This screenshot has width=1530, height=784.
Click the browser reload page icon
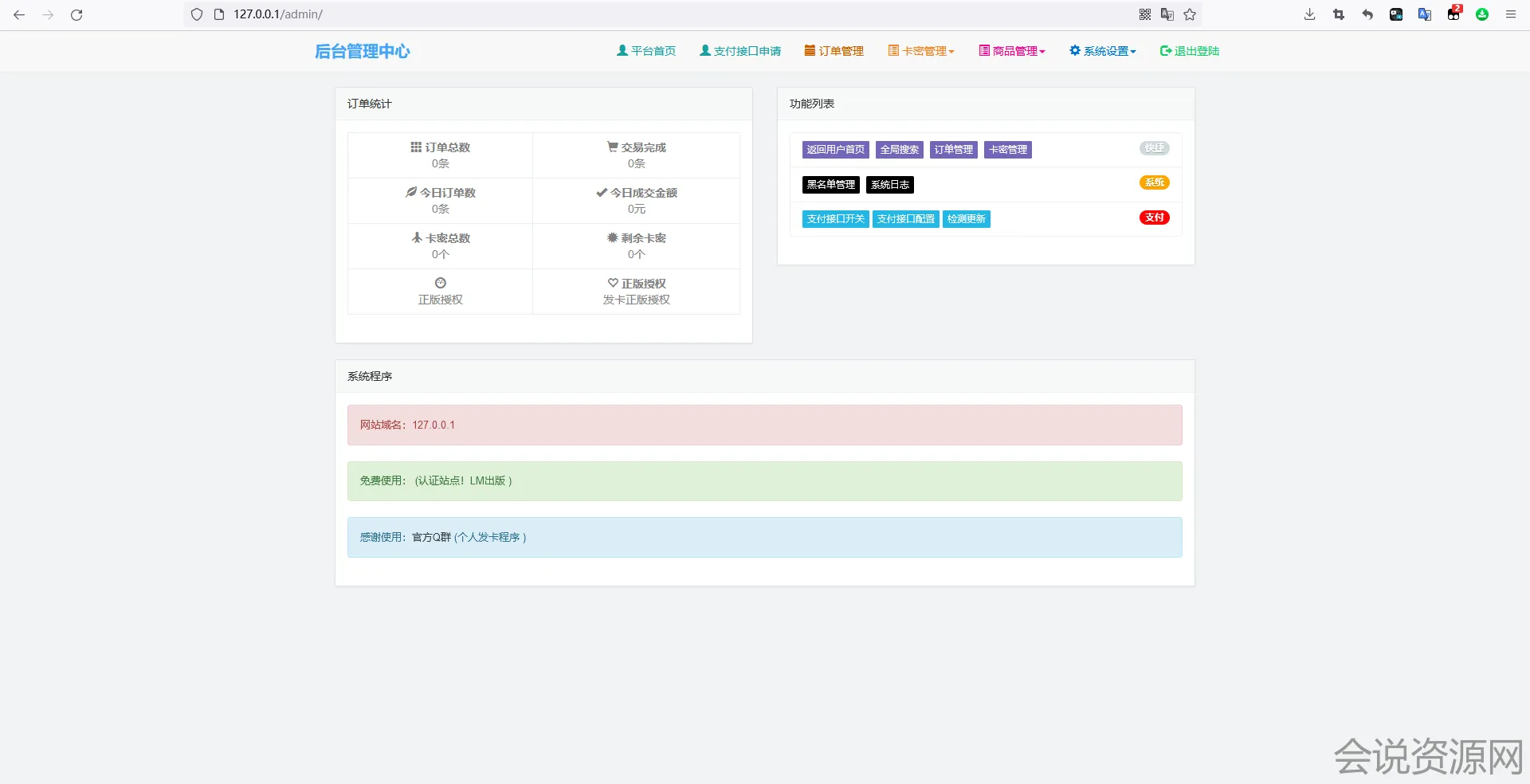tap(76, 14)
